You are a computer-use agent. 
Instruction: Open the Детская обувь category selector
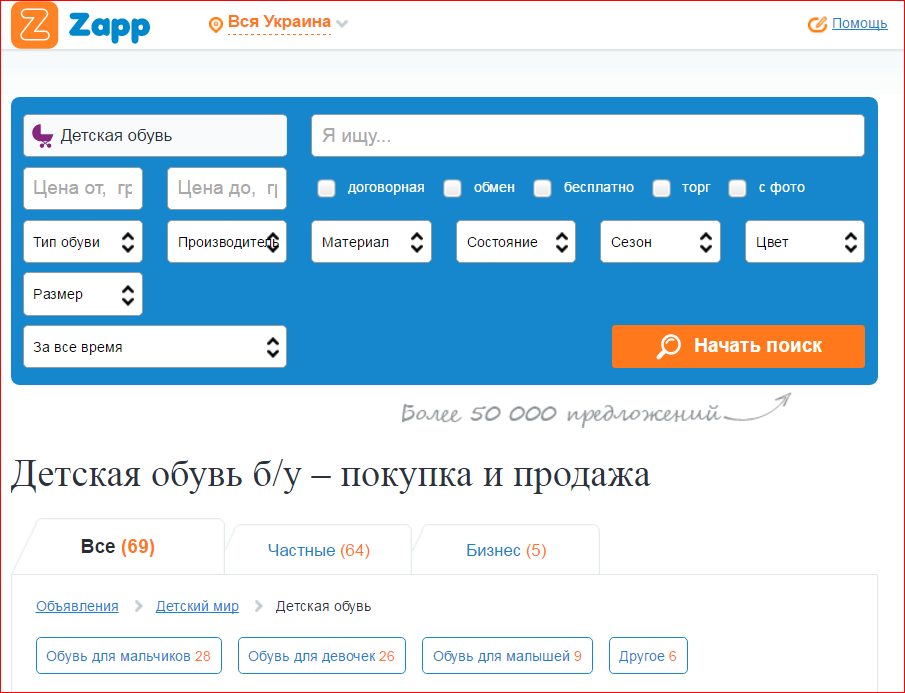click(155, 136)
